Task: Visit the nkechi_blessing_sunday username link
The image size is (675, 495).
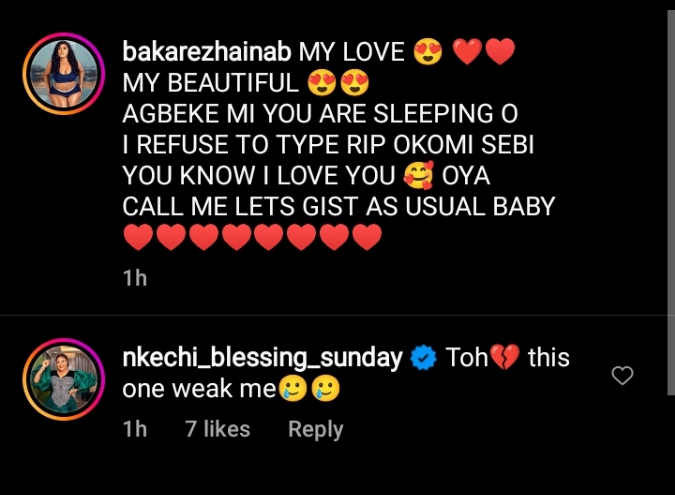Action: (x=262, y=358)
